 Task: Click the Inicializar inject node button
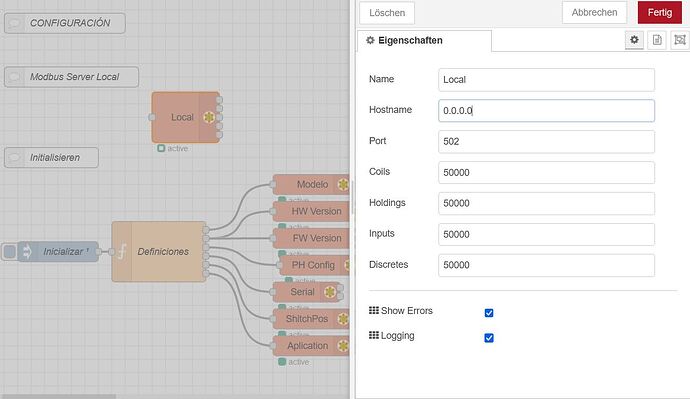[x=9, y=252]
